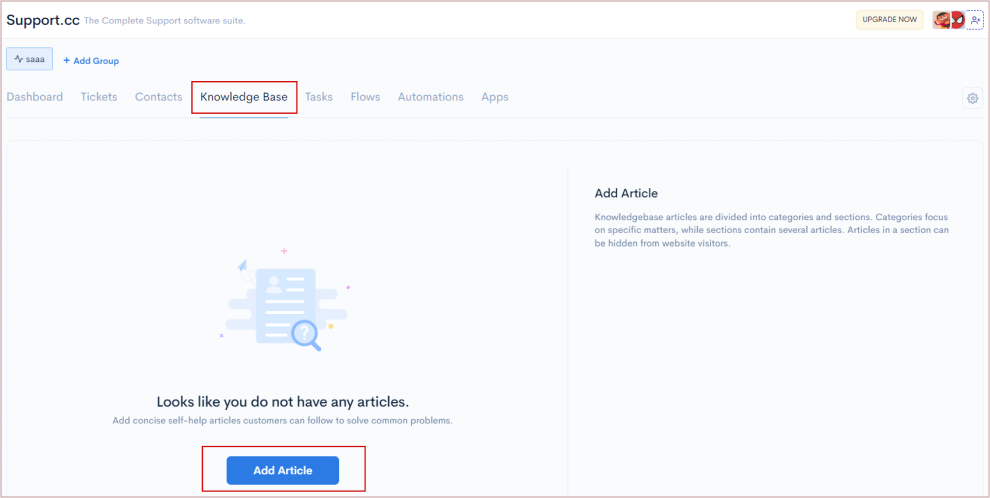The width and height of the screenshot is (990, 498).
Task: Click the add user icon
Action: 975,20
